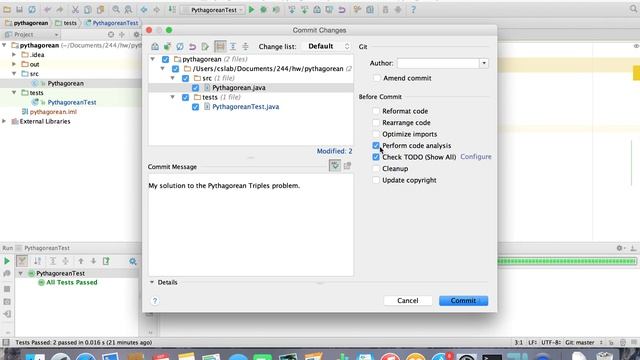The width and height of the screenshot is (640, 360).
Task: Click the sort alphabetically icon in Run panel
Action: click(38, 261)
